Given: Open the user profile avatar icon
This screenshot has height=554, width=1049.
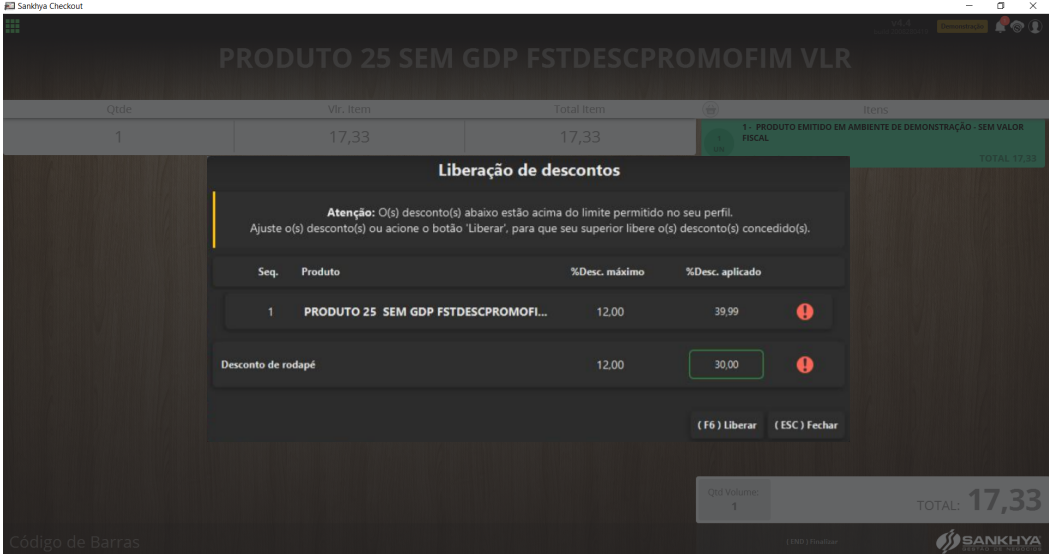Looking at the screenshot, I should tap(1034, 27).
